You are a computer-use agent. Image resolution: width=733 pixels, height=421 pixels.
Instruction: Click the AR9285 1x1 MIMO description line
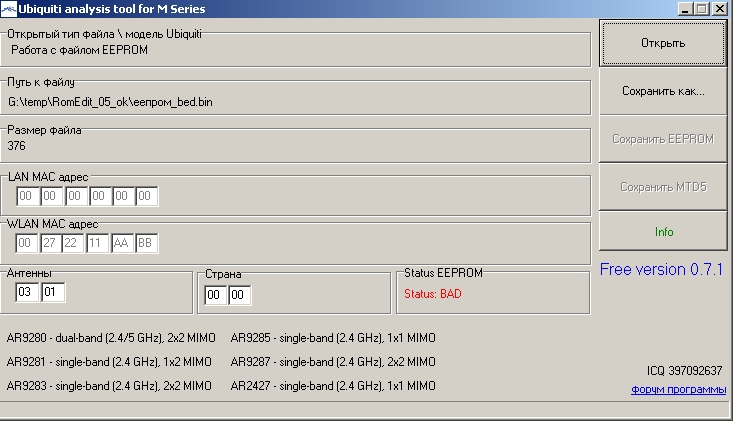333,338
